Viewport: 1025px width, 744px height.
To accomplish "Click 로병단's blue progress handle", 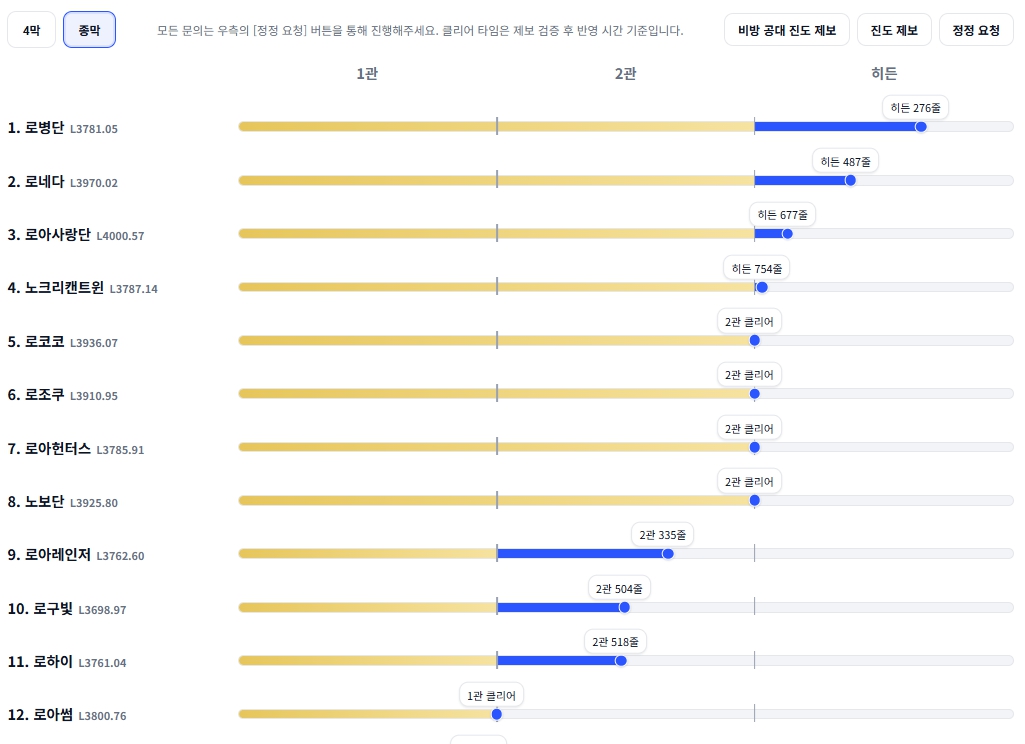I will pyautogui.click(x=921, y=127).
